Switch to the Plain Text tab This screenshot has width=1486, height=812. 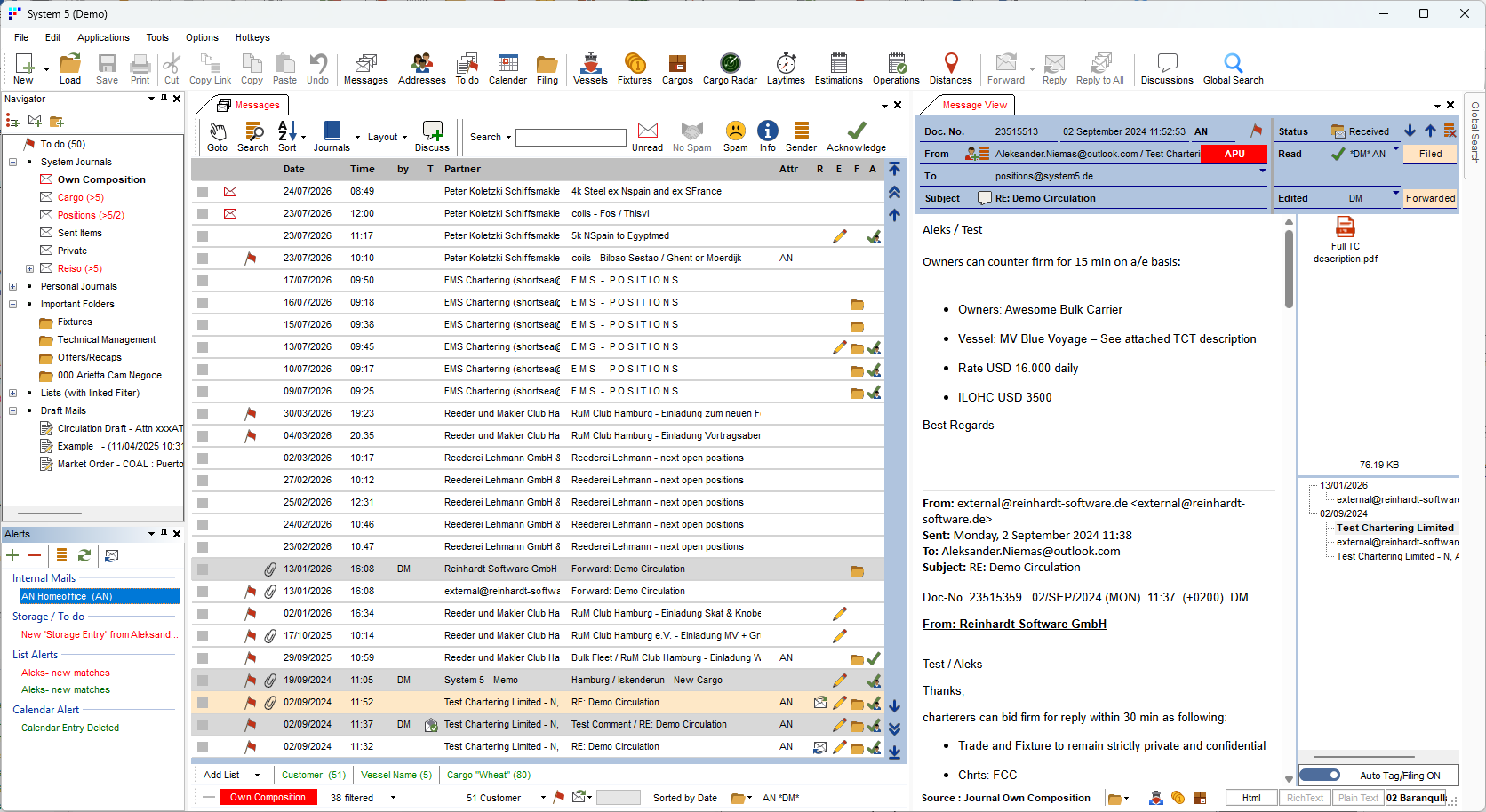tap(1358, 798)
